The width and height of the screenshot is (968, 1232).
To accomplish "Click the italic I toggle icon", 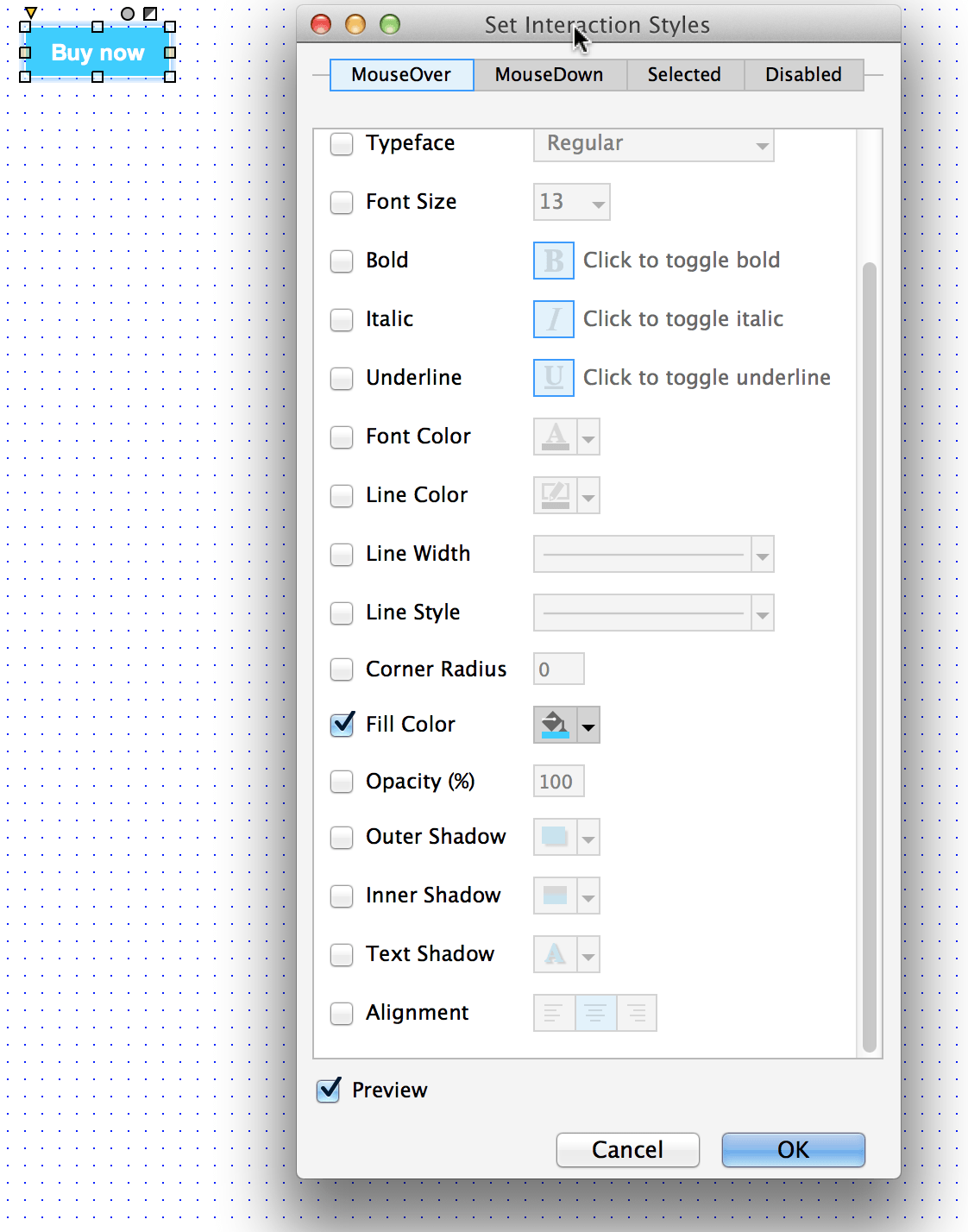I will [554, 319].
